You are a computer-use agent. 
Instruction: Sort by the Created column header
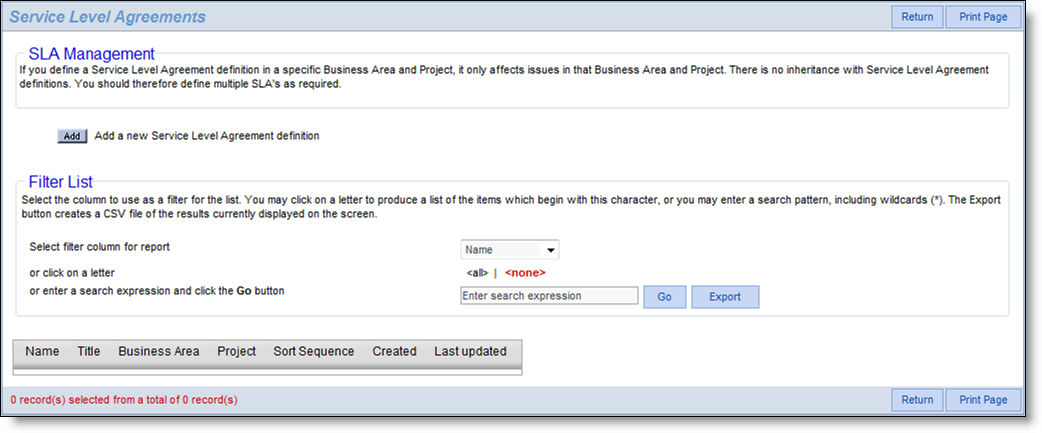[395, 351]
